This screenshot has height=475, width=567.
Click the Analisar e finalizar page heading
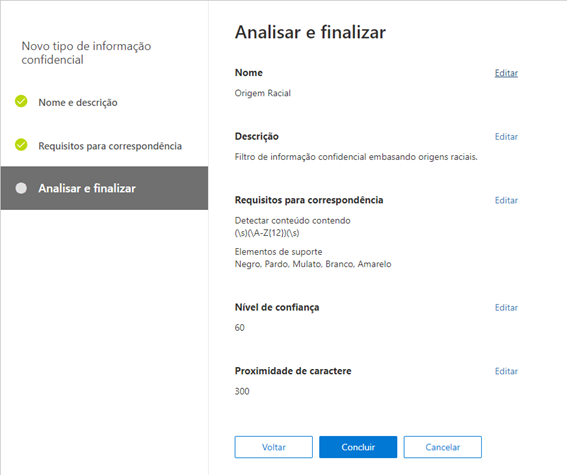[x=310, y=32]
